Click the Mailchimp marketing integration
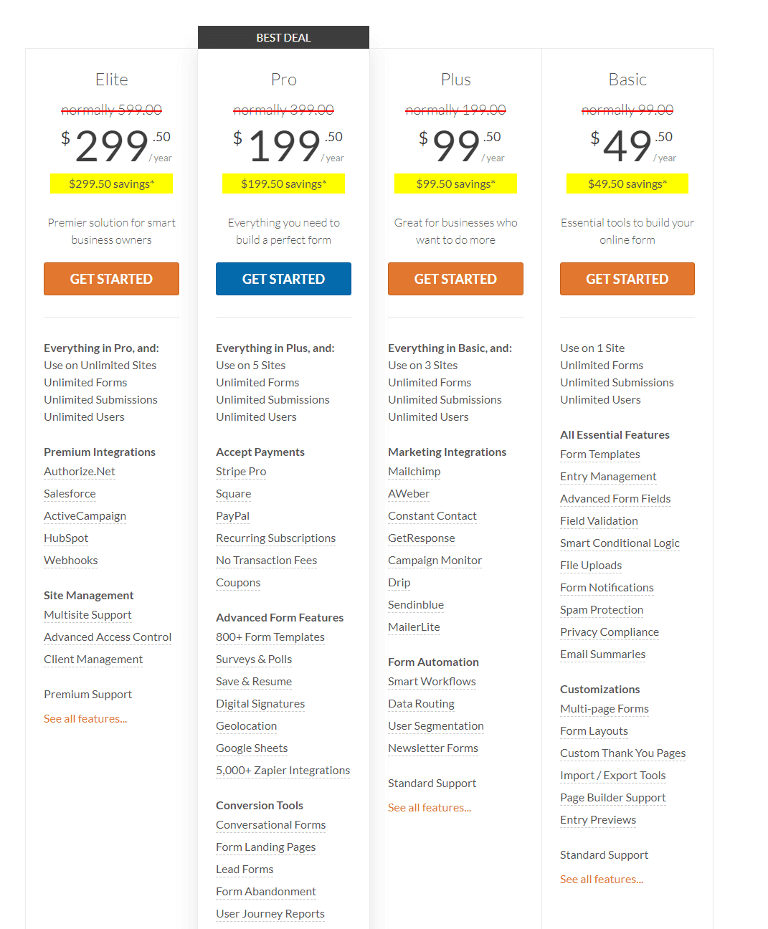 (x=414, y=472)
